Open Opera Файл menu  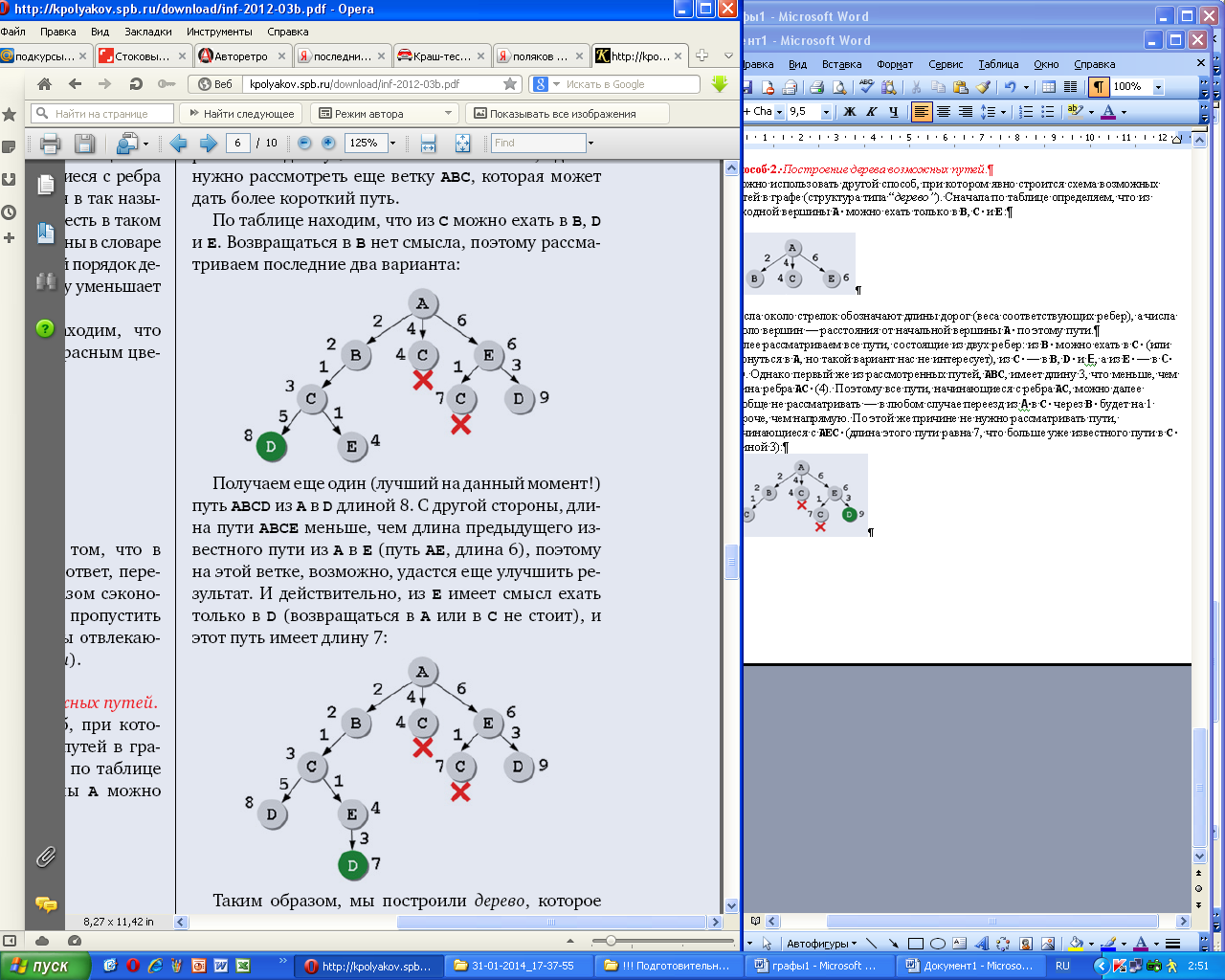coord(12,32)
